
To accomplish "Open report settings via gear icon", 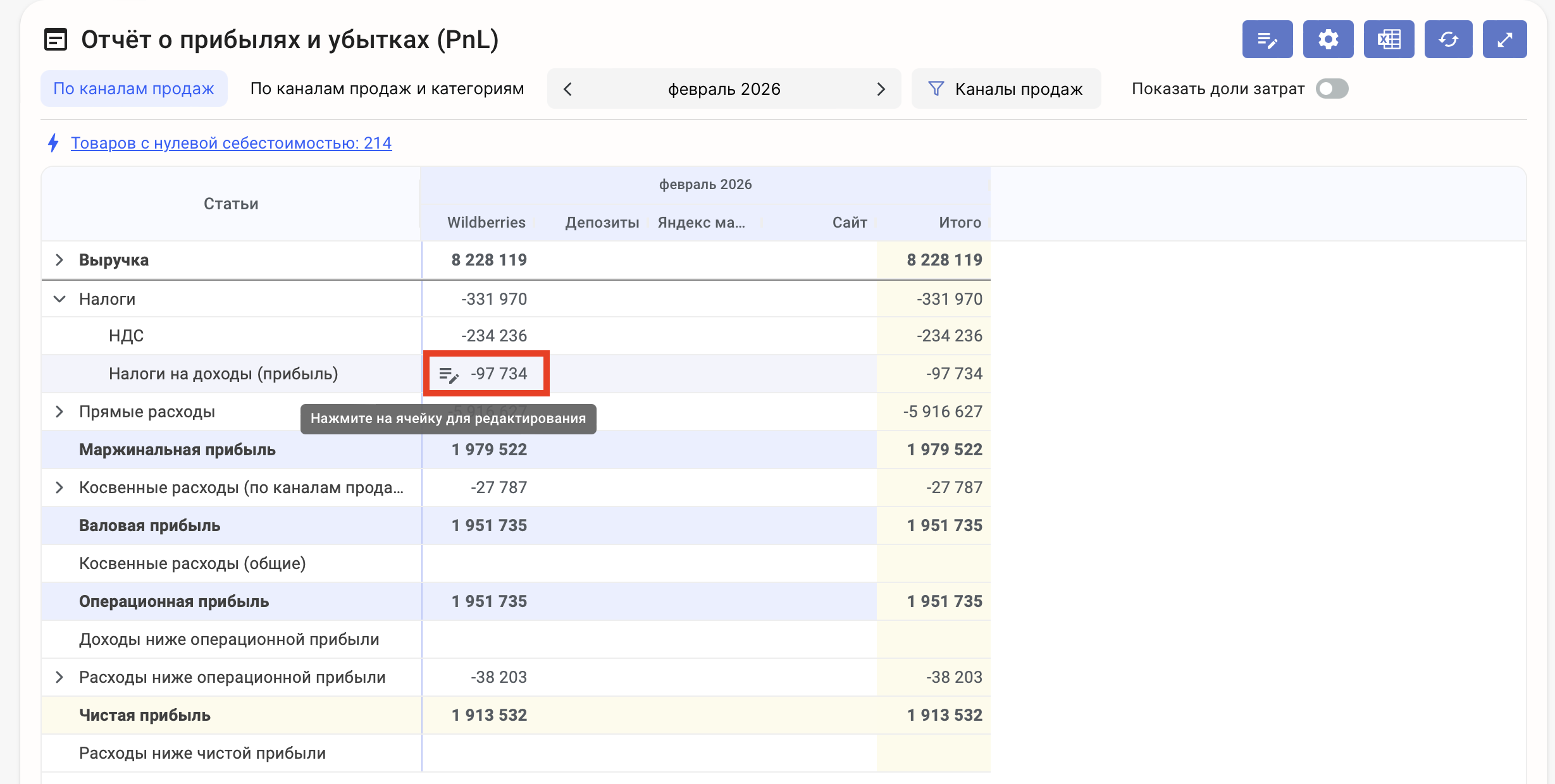I will [x=1328, y=40].
